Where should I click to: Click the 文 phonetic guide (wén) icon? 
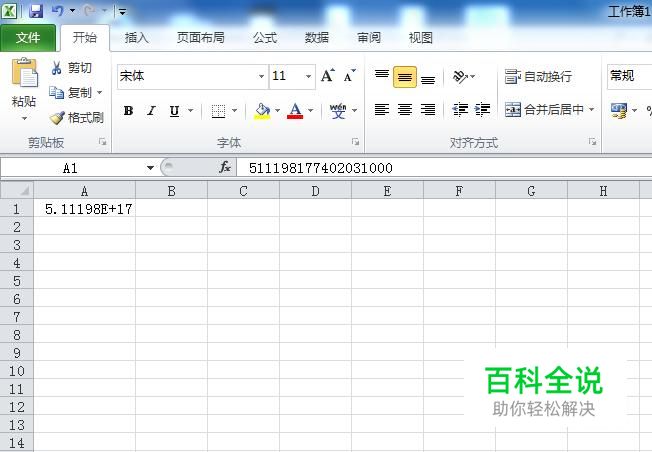338,111
